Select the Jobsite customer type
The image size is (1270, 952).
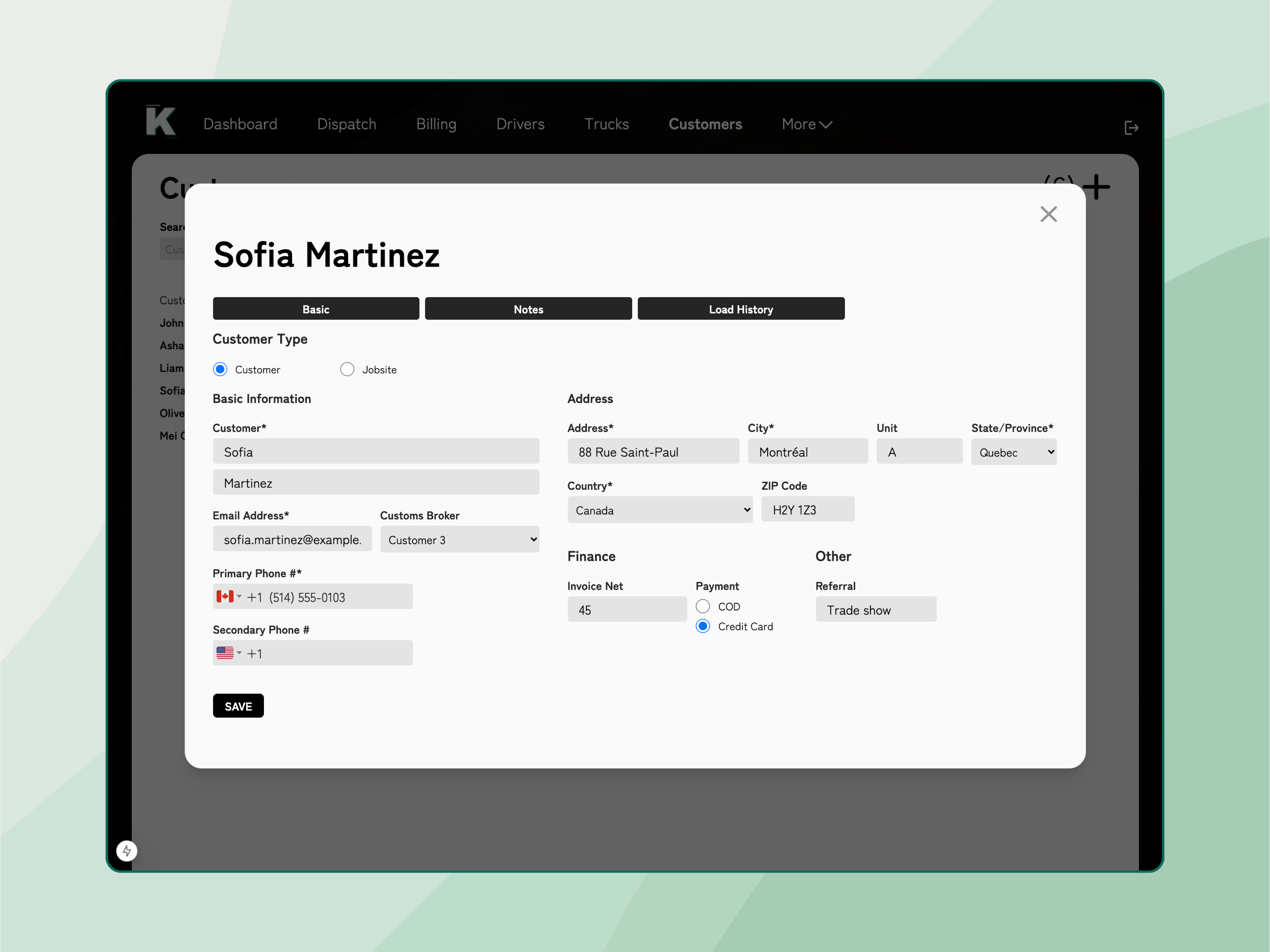(347, 369)
